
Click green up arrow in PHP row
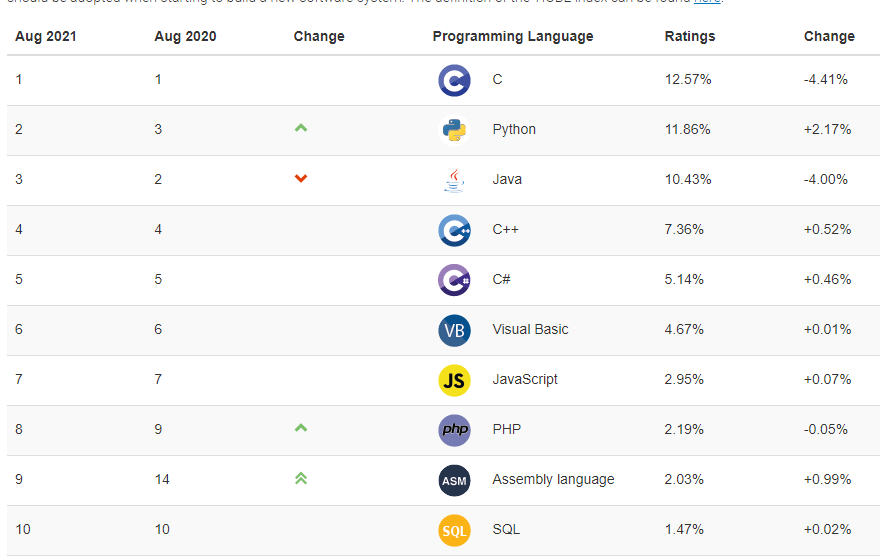click(301, 428)
